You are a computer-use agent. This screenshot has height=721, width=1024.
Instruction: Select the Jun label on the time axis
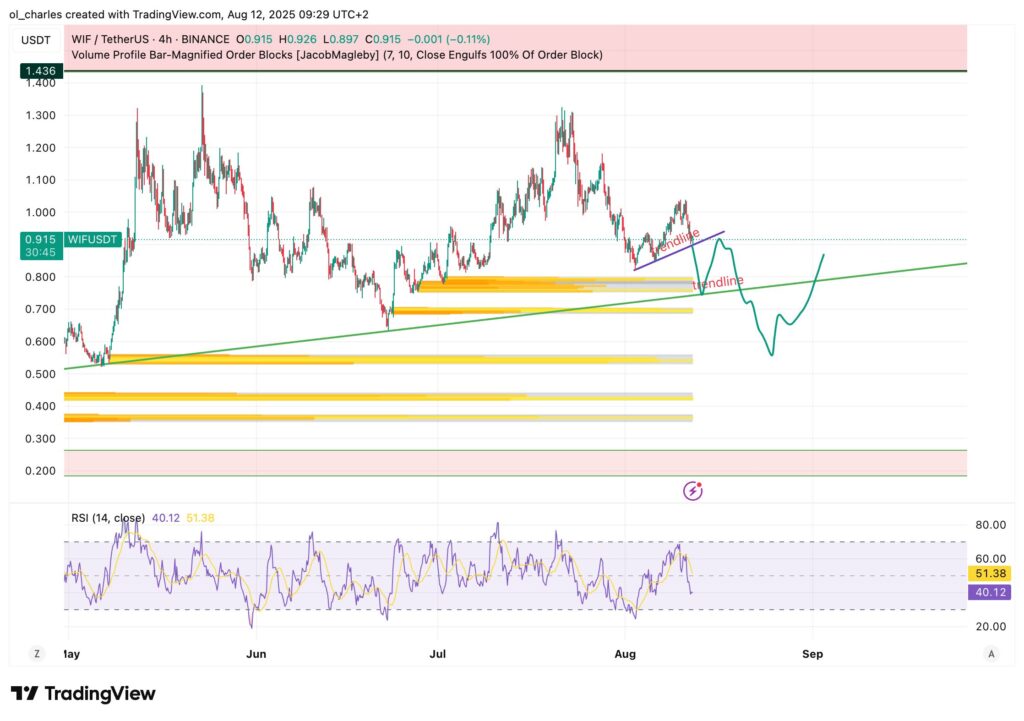[256, 654]
